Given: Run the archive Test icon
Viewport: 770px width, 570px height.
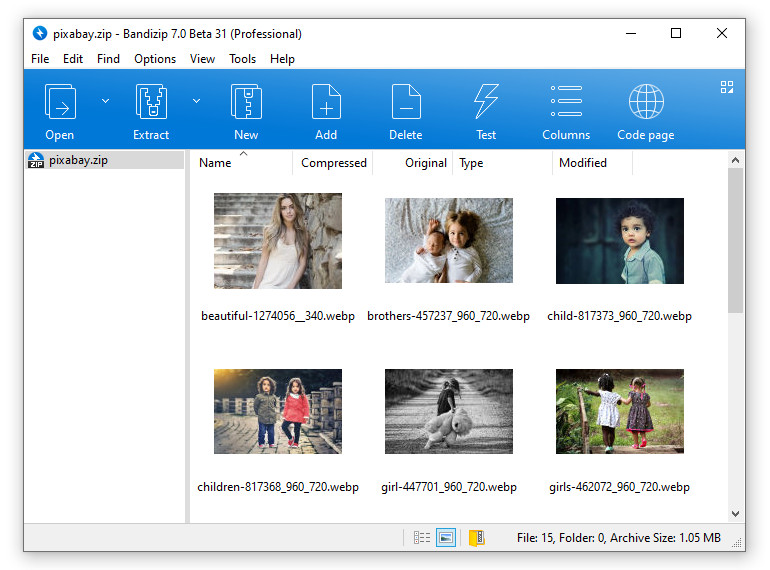Looking at the screenshot, I should (486, 102).
